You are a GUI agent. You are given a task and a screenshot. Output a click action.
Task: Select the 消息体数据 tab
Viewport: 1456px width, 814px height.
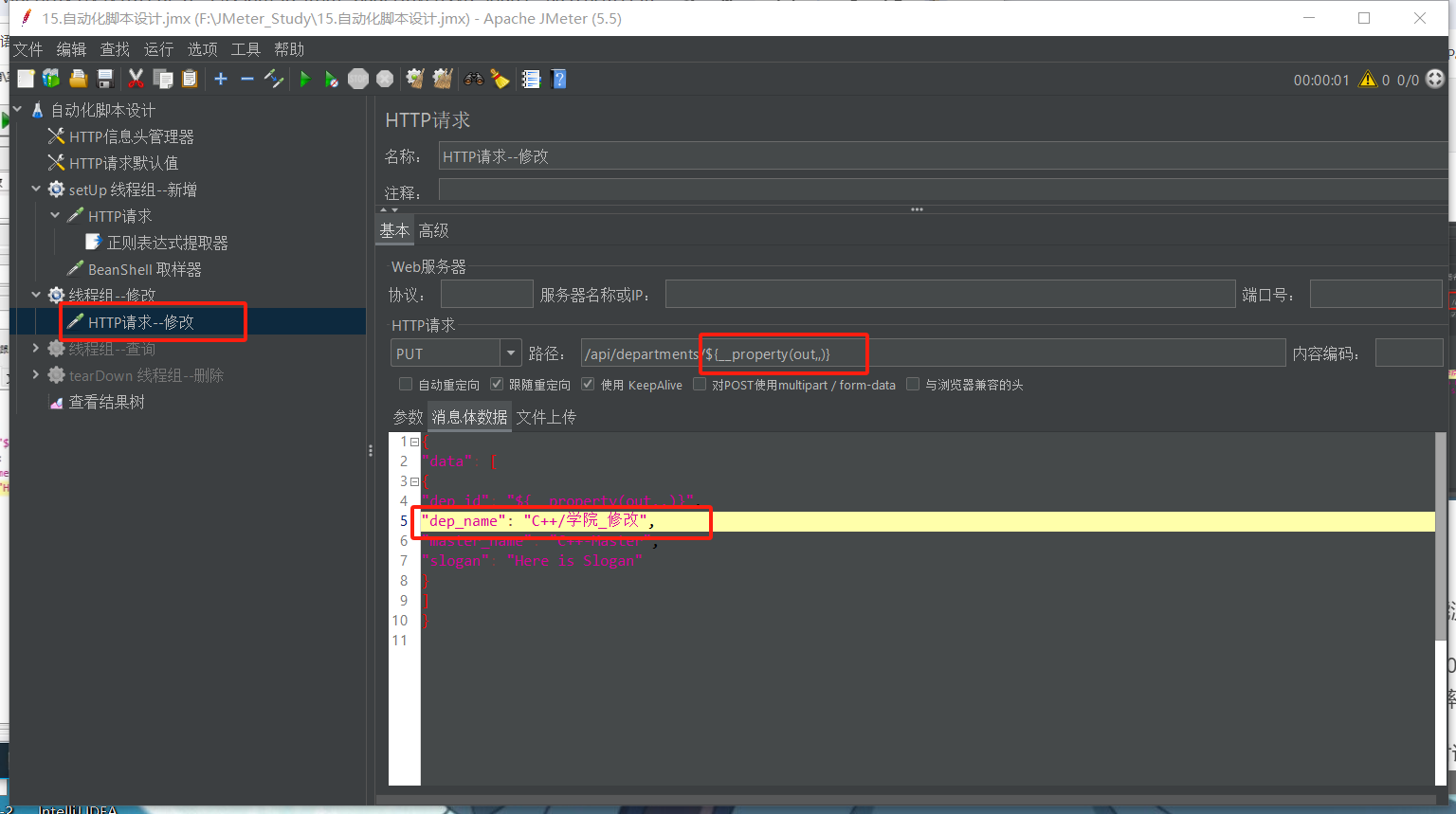(469, 417)
